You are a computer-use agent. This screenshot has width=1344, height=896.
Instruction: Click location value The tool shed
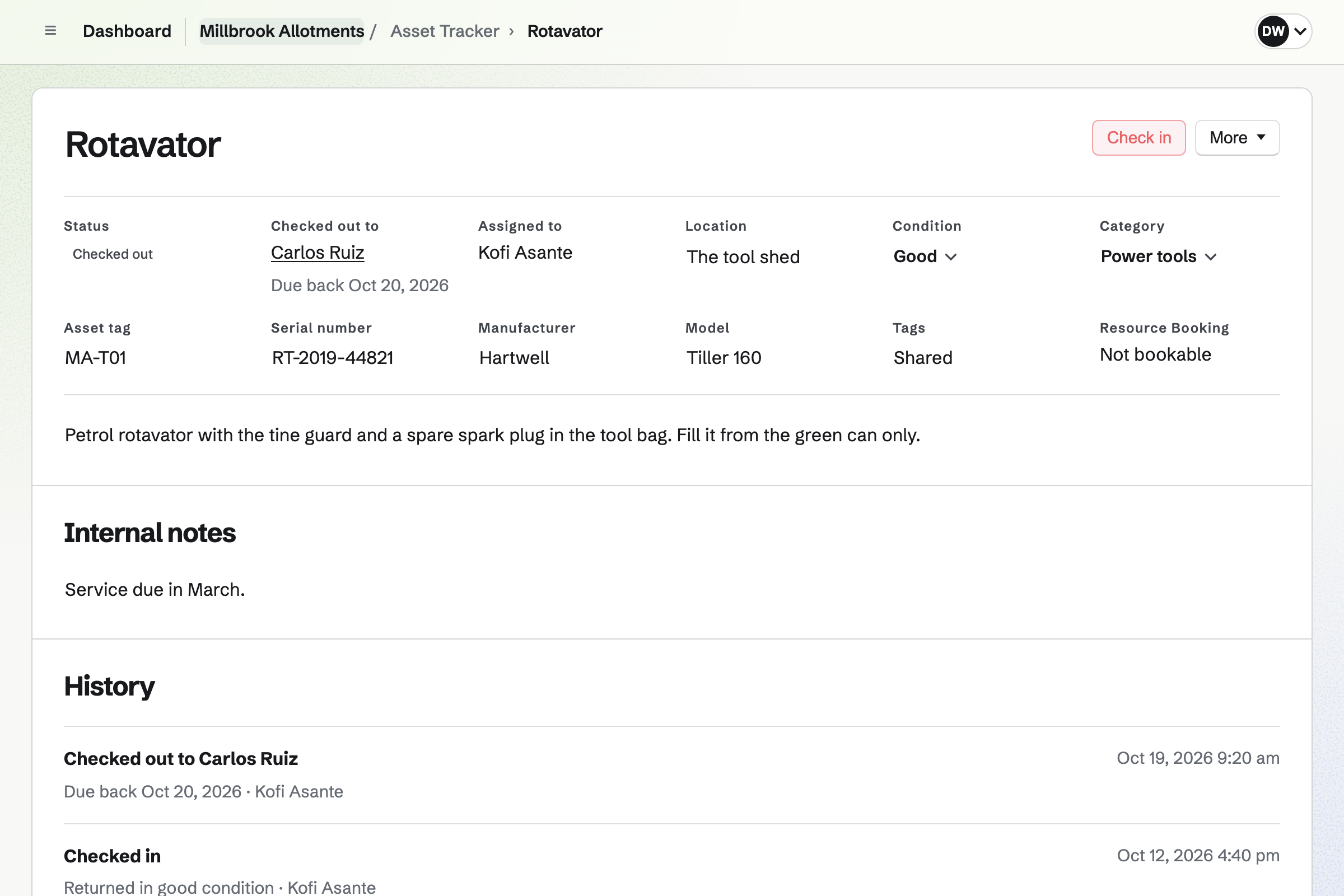[743, 257]
